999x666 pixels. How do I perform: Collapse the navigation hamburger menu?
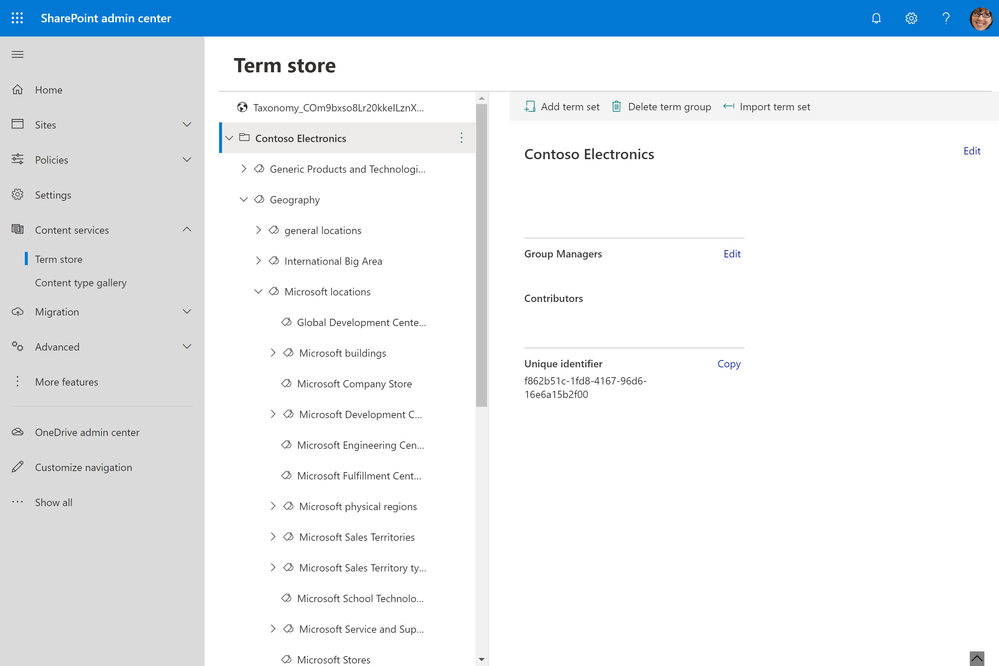click(x=17, y=54)
